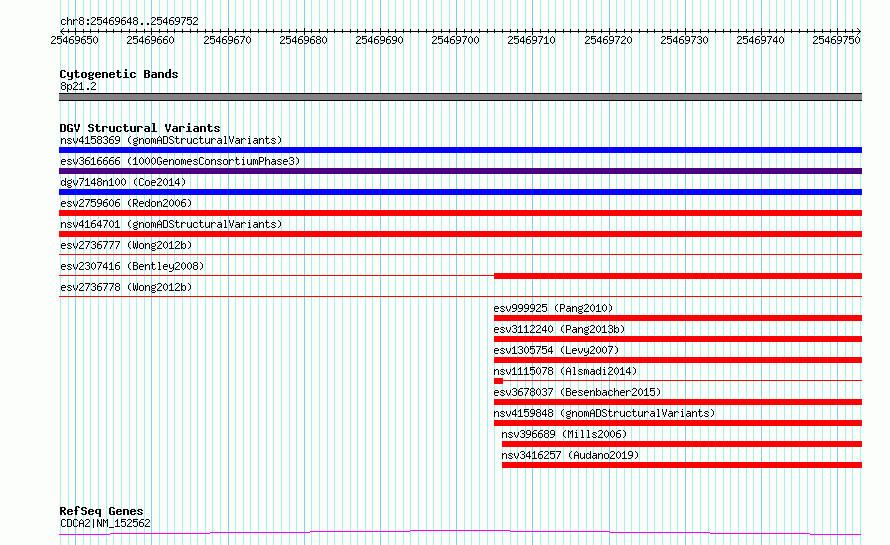Click ruler position 25469650
The height and width of the screenshot is (545, 890).
pyautogui.click(x=74, y=40)
